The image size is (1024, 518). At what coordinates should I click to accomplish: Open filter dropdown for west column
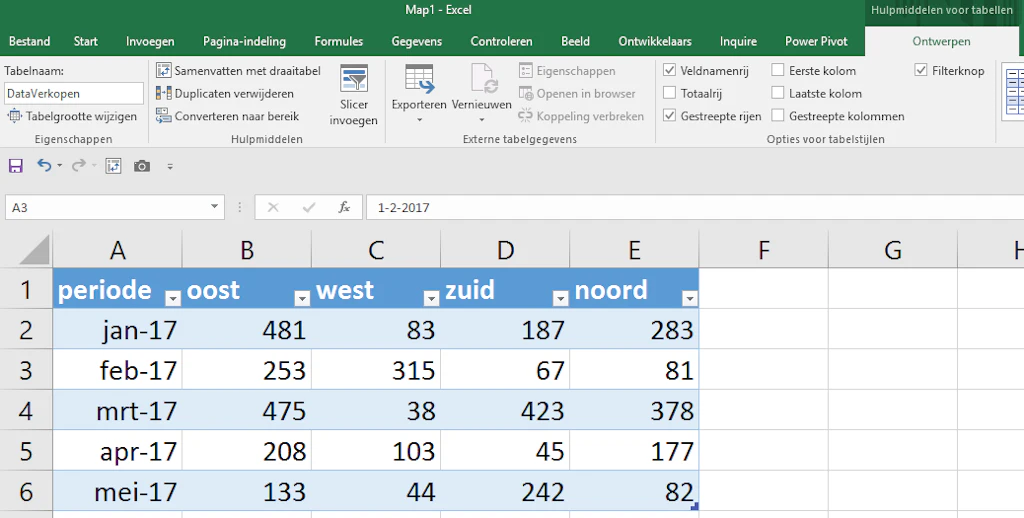(431, 299)
